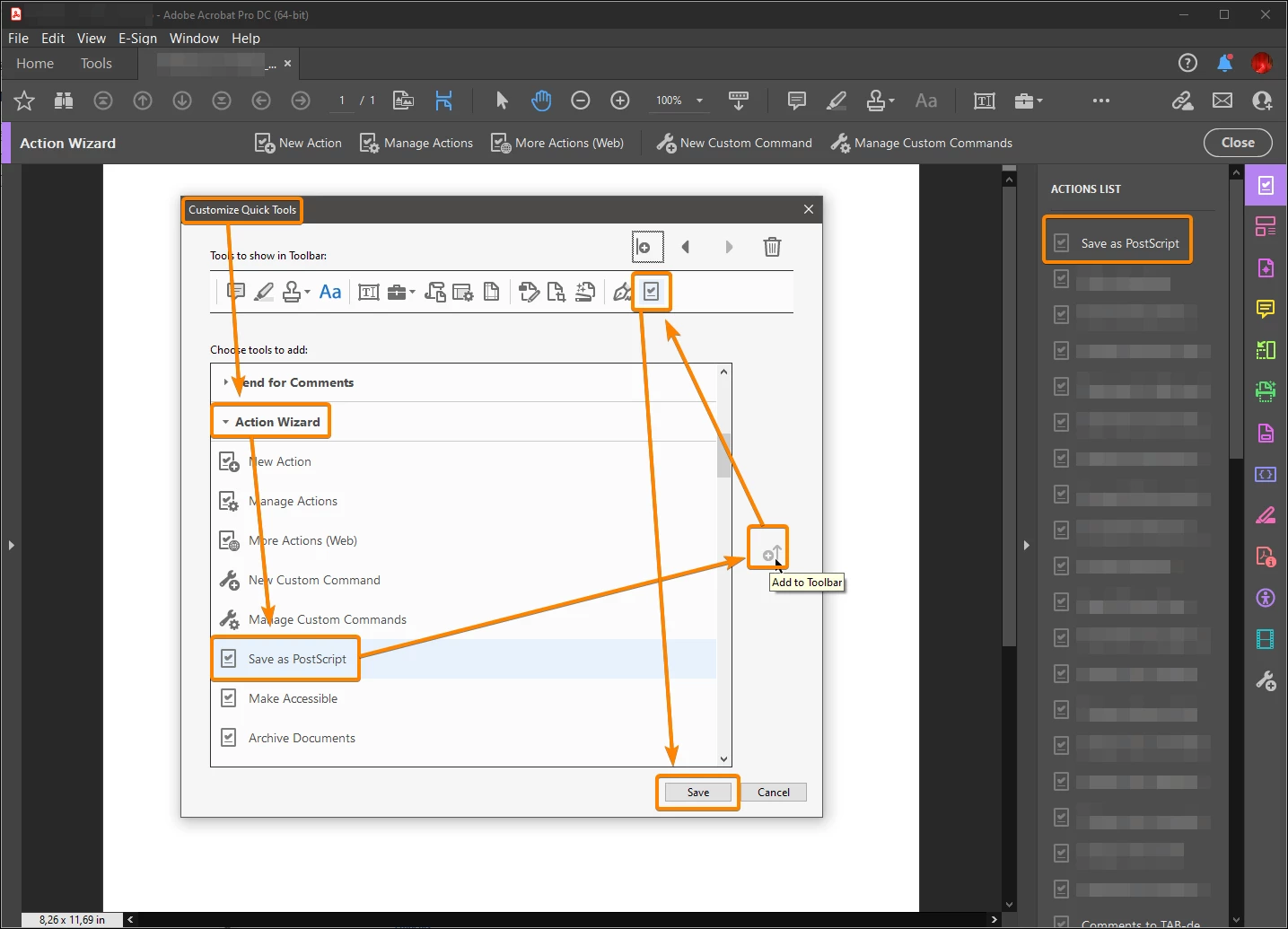Click the zoom in plus icon
Viewport: 1288px width, 929px height.
[x=620, y=101]
